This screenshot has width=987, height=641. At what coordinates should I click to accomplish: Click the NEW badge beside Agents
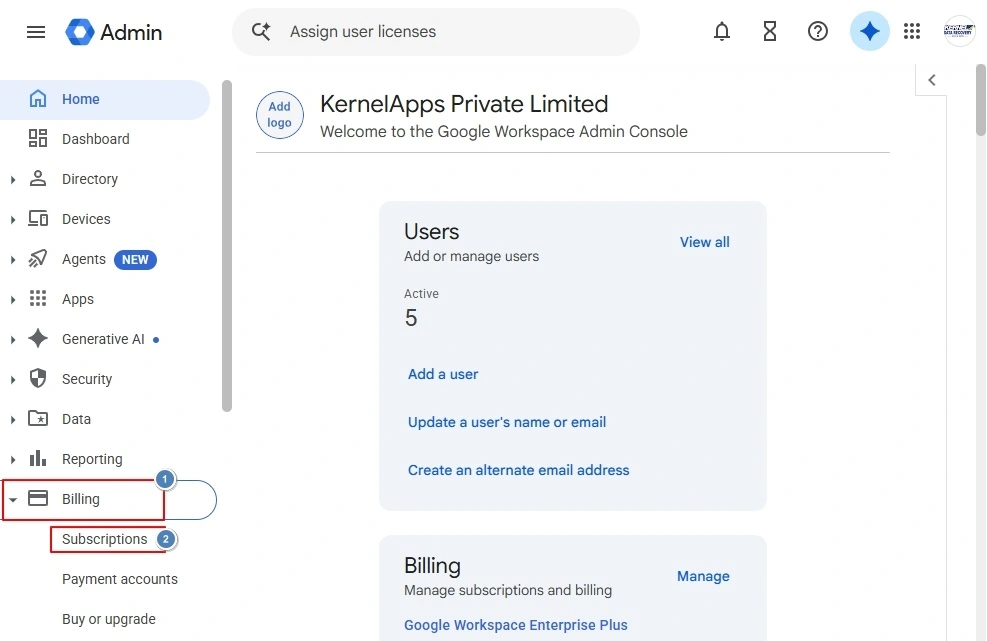point(135,259)
